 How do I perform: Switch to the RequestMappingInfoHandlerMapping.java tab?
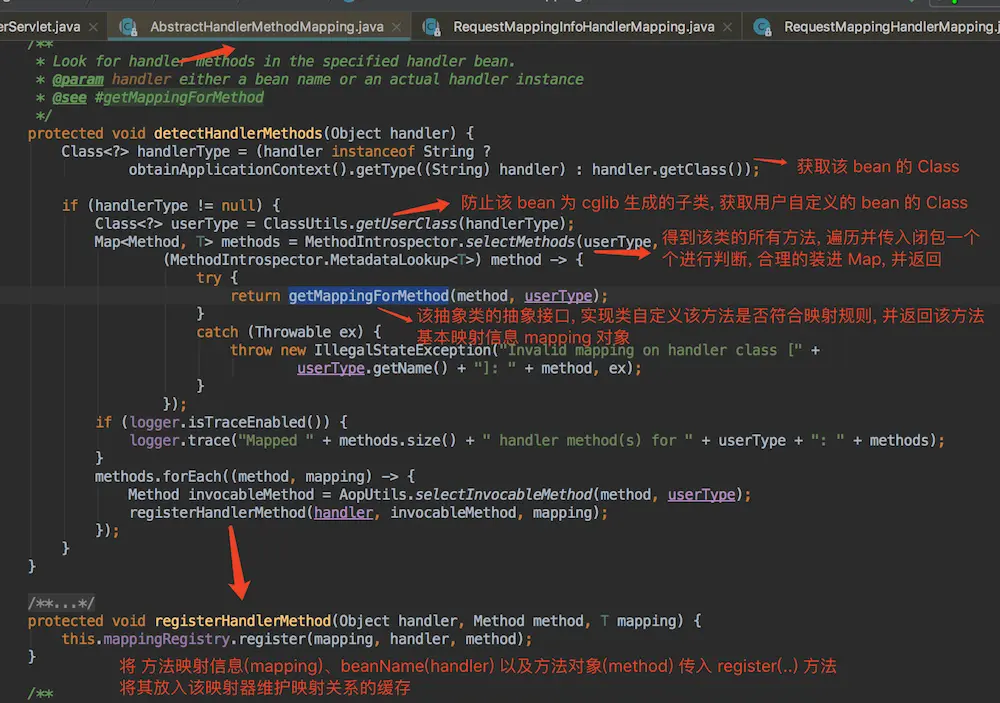583,27
